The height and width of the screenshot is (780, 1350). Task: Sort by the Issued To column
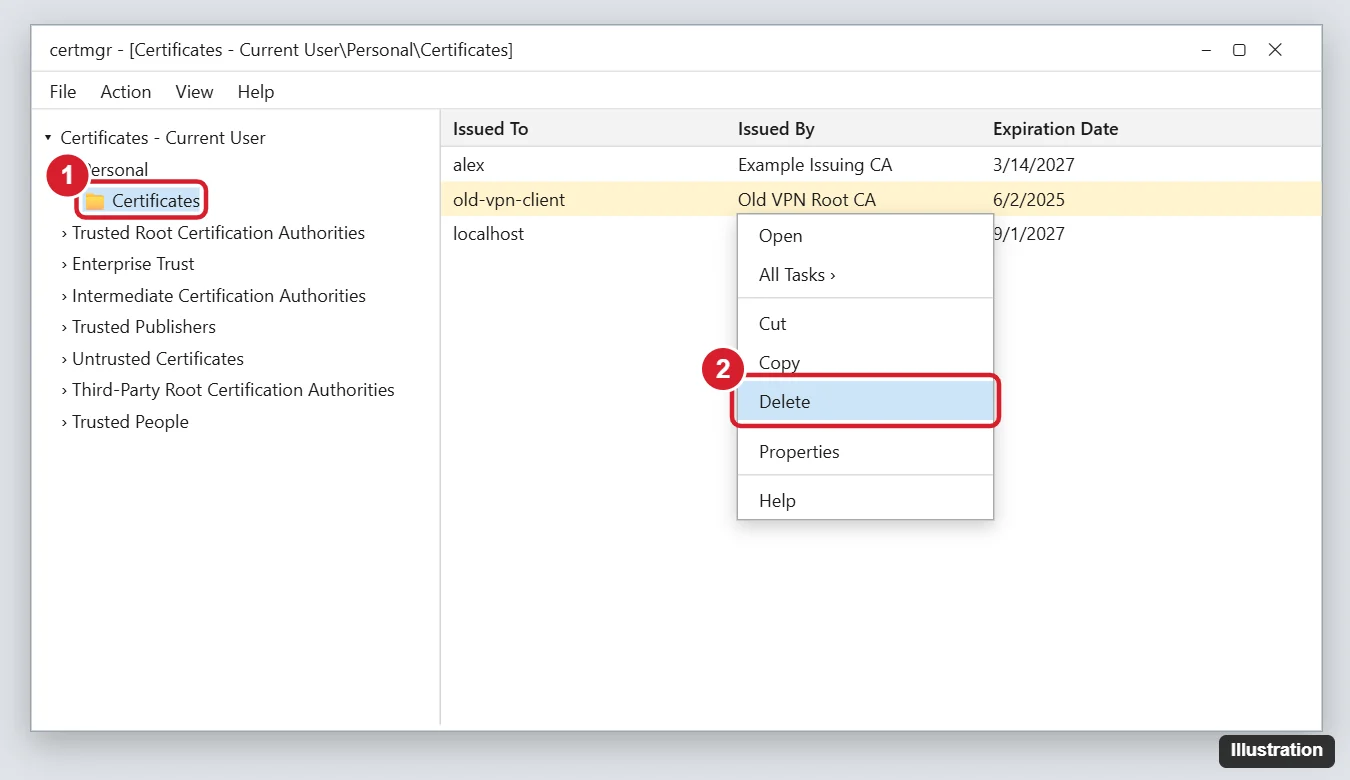490,129
